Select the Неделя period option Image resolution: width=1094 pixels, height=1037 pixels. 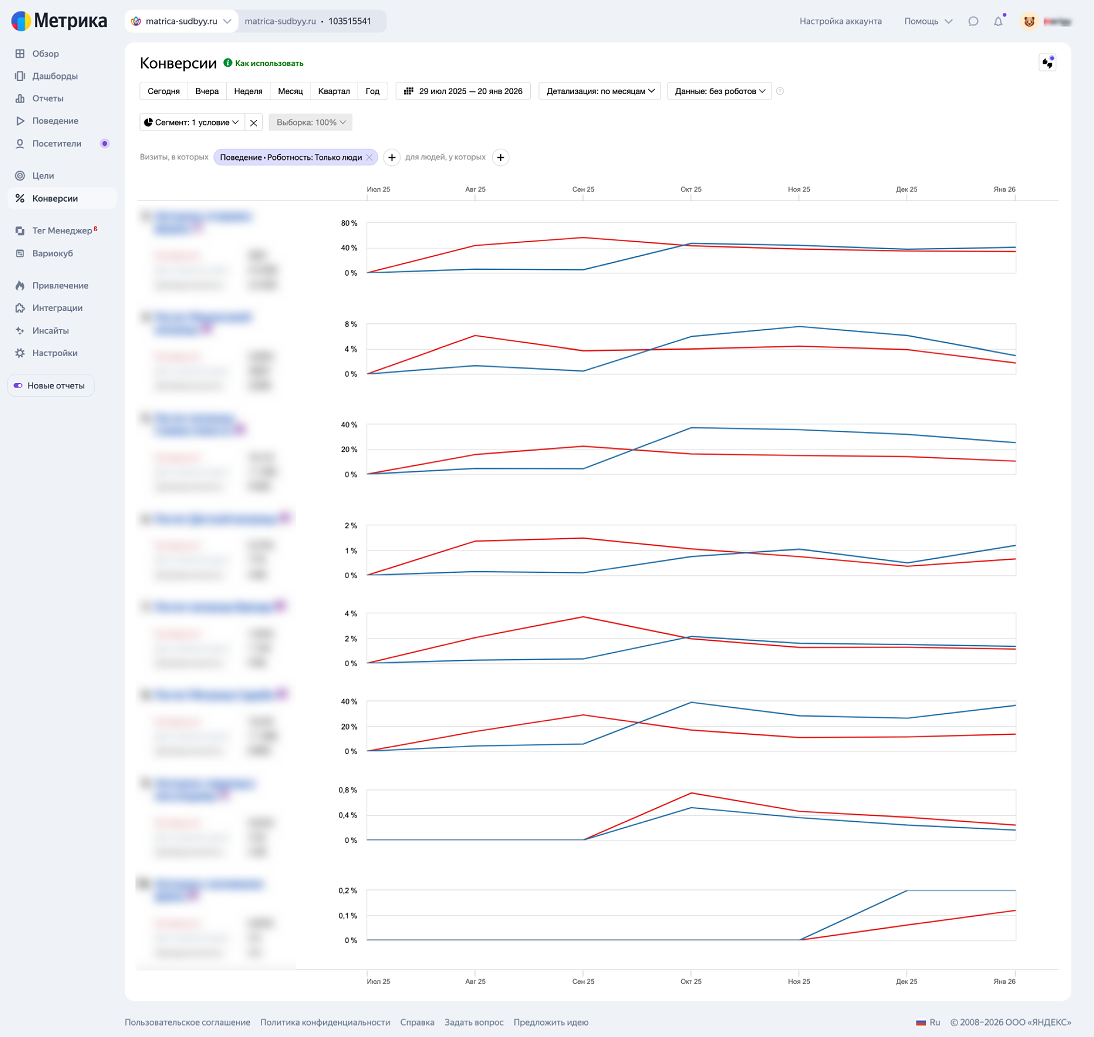tap(248, 91)
